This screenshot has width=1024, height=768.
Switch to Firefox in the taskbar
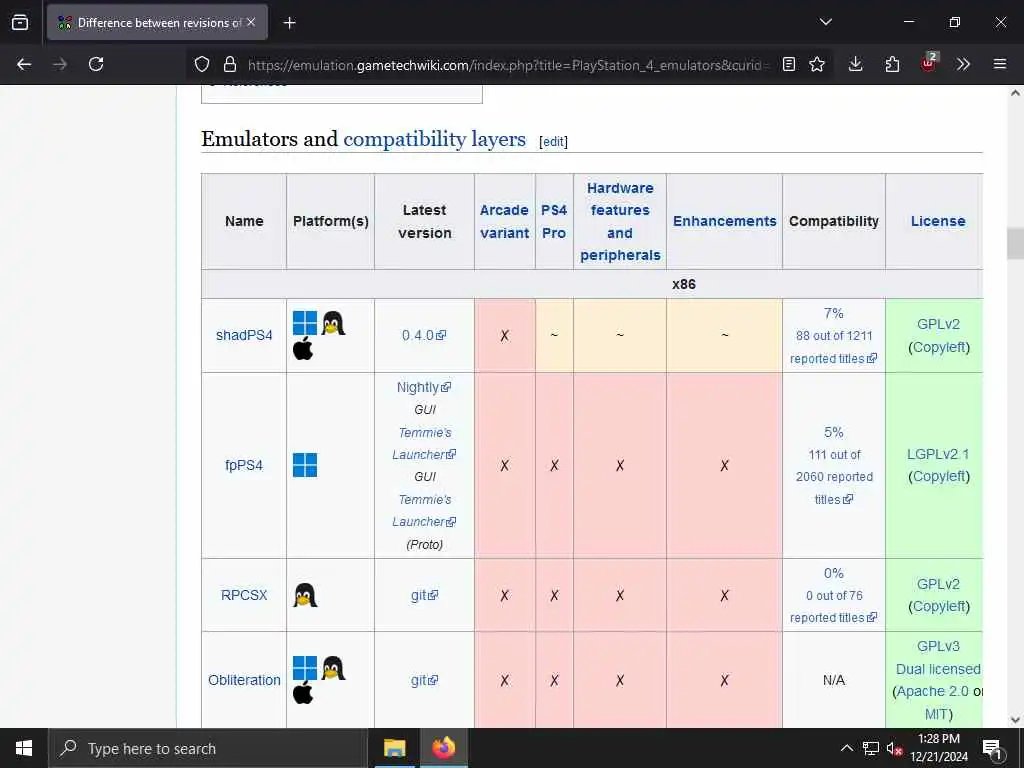443,748
